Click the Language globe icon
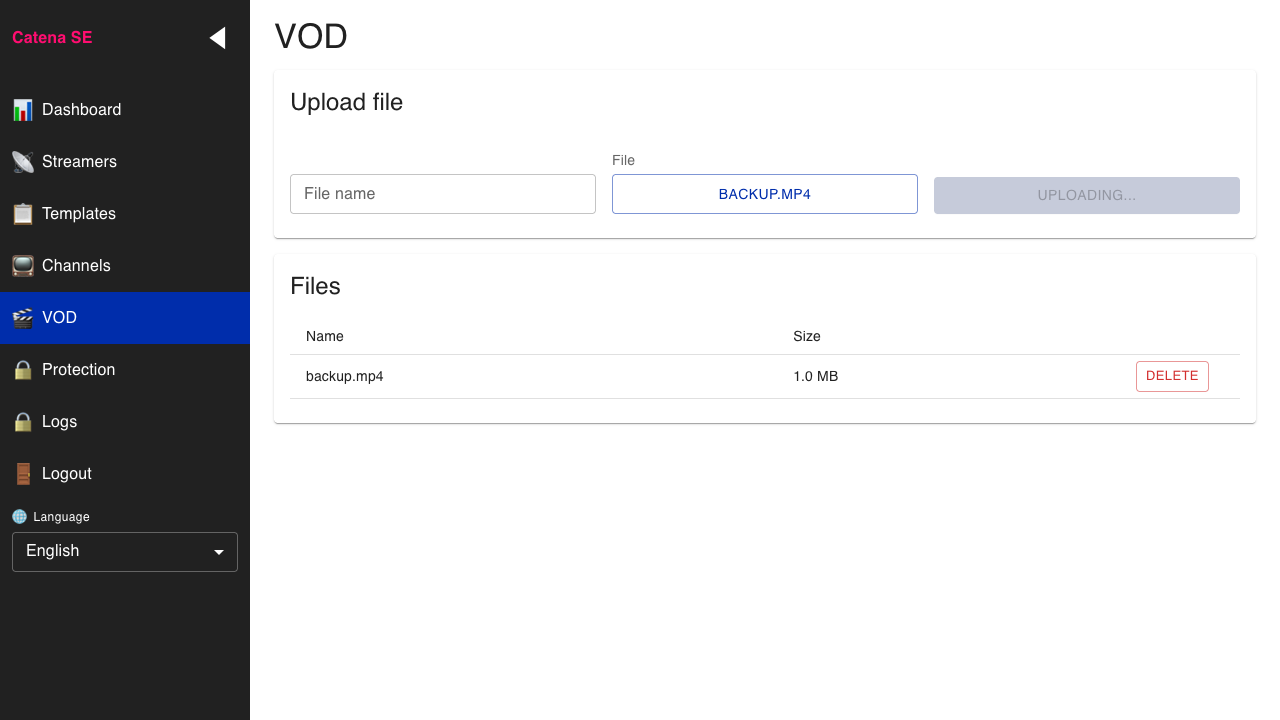1280x720 pixels. coord(19,516)
